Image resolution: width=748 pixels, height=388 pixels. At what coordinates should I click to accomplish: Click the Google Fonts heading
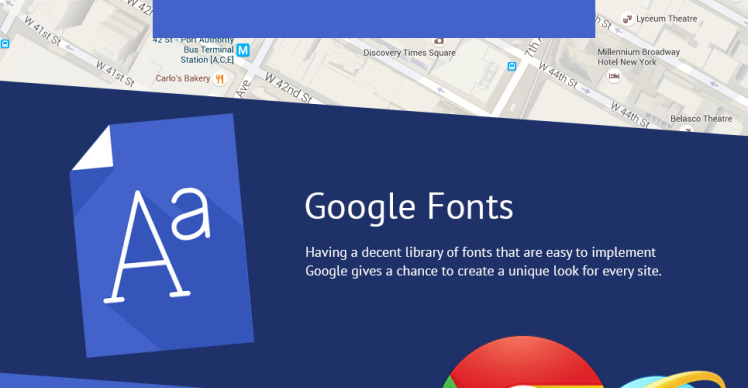409,207
